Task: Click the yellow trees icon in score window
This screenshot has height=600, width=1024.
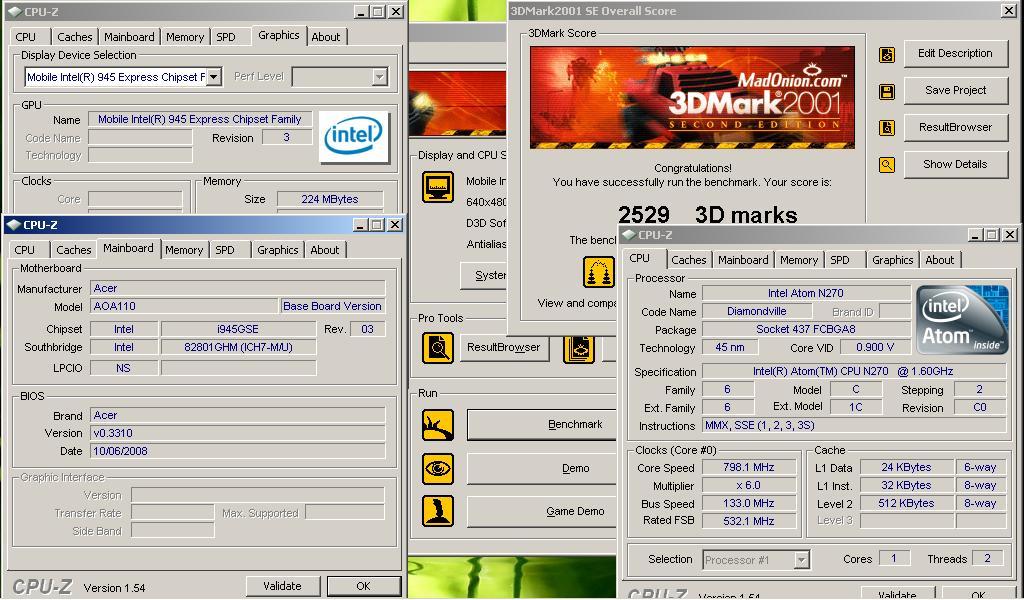Action: tap(598, 272)
